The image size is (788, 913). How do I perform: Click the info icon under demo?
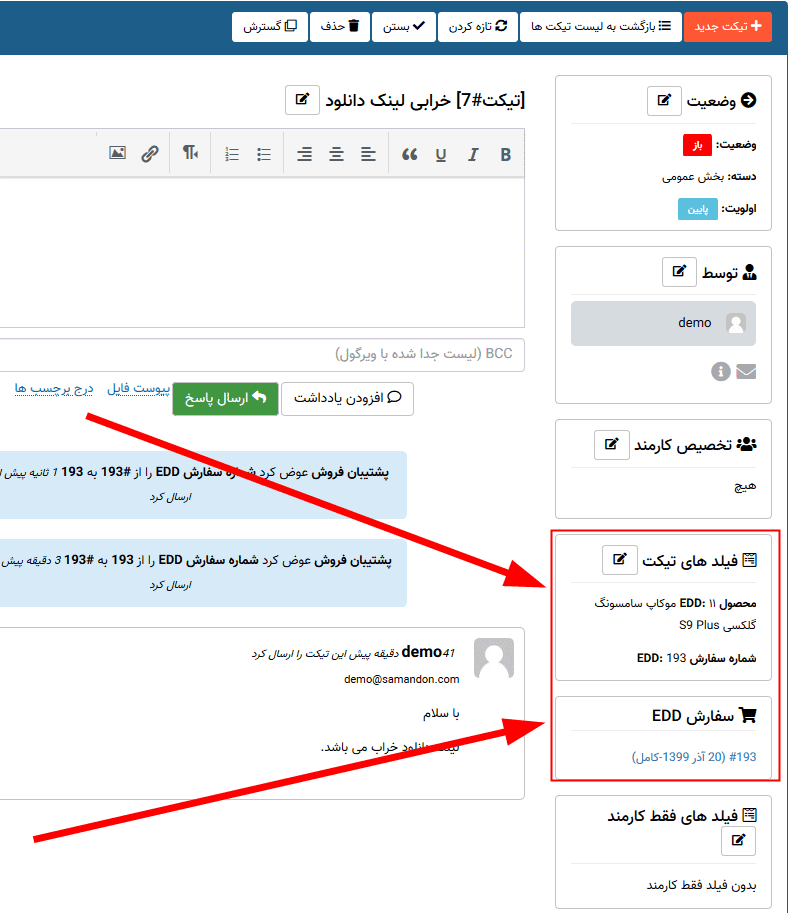[x=720, y=371]
